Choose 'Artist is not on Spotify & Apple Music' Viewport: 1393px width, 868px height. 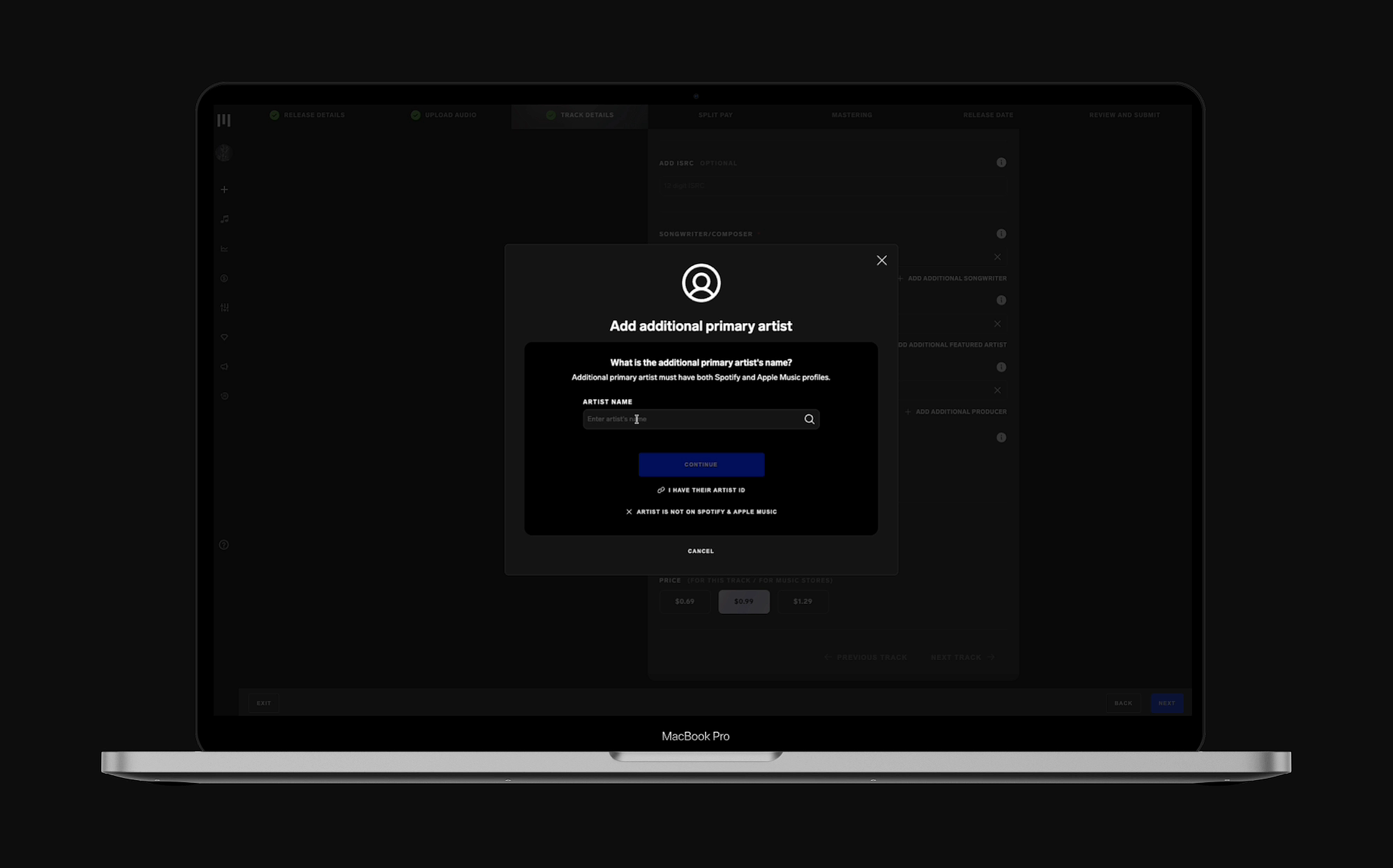[701, 511]
